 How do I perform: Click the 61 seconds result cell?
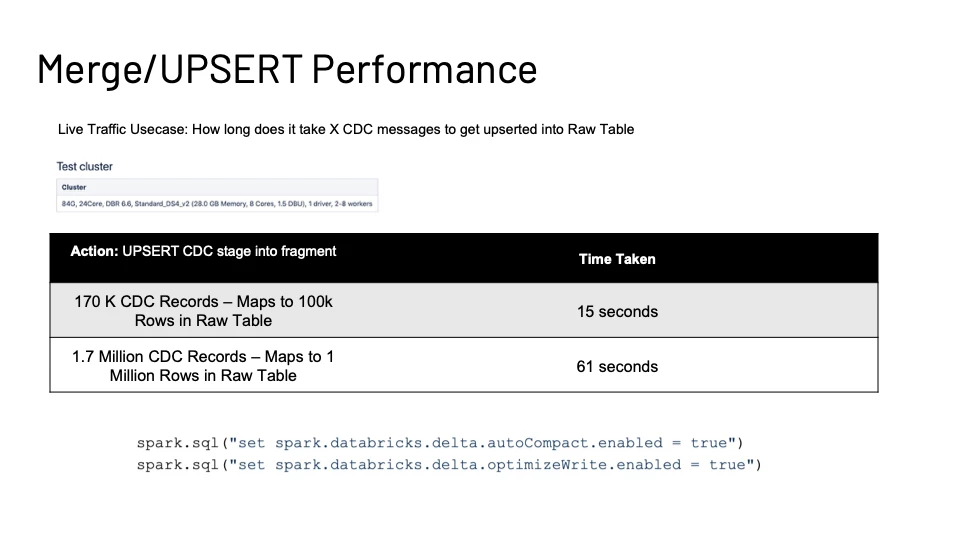(x=617, y=366)
